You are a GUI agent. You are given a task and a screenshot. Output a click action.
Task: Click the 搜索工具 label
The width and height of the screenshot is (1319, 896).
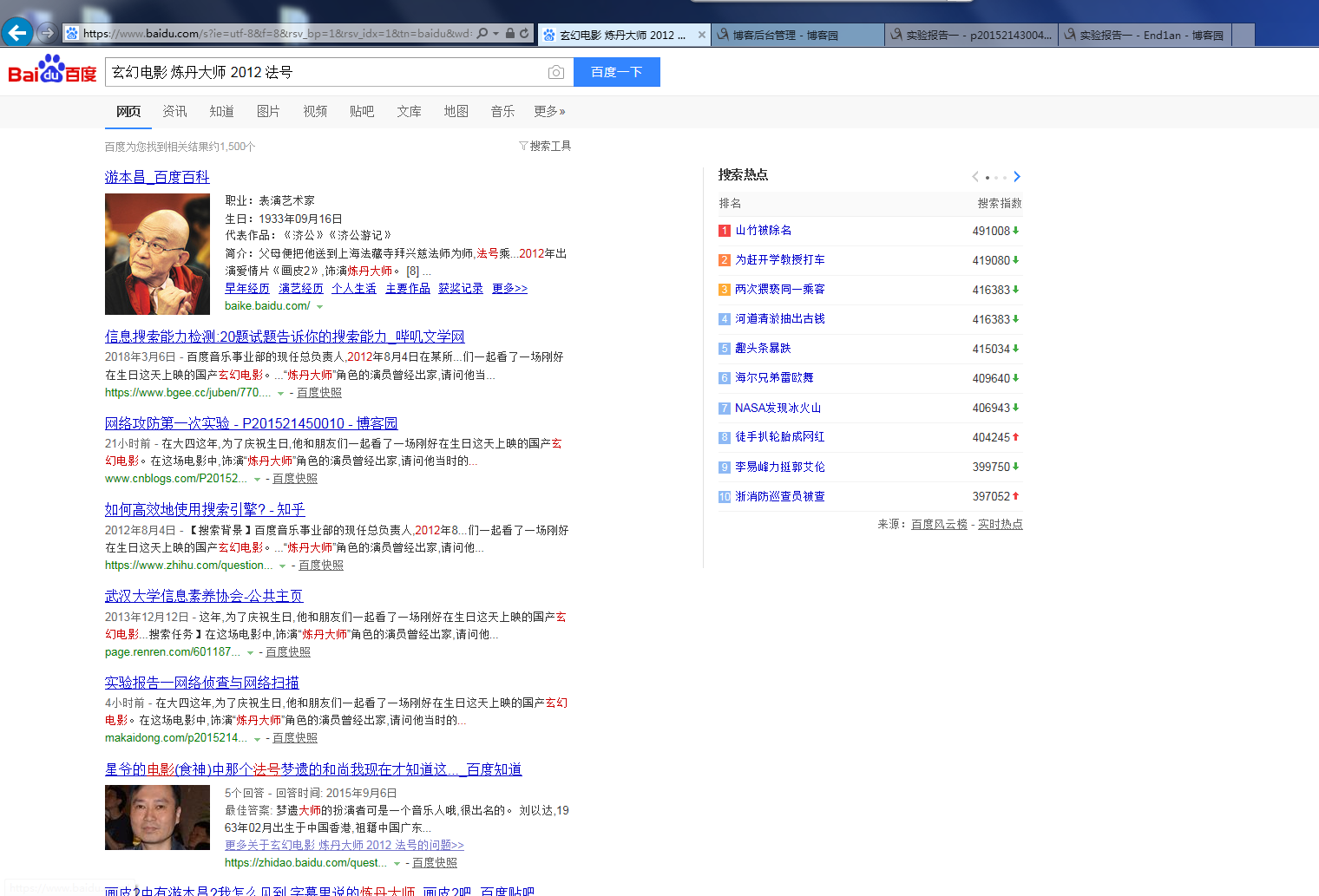coord(550,146)
